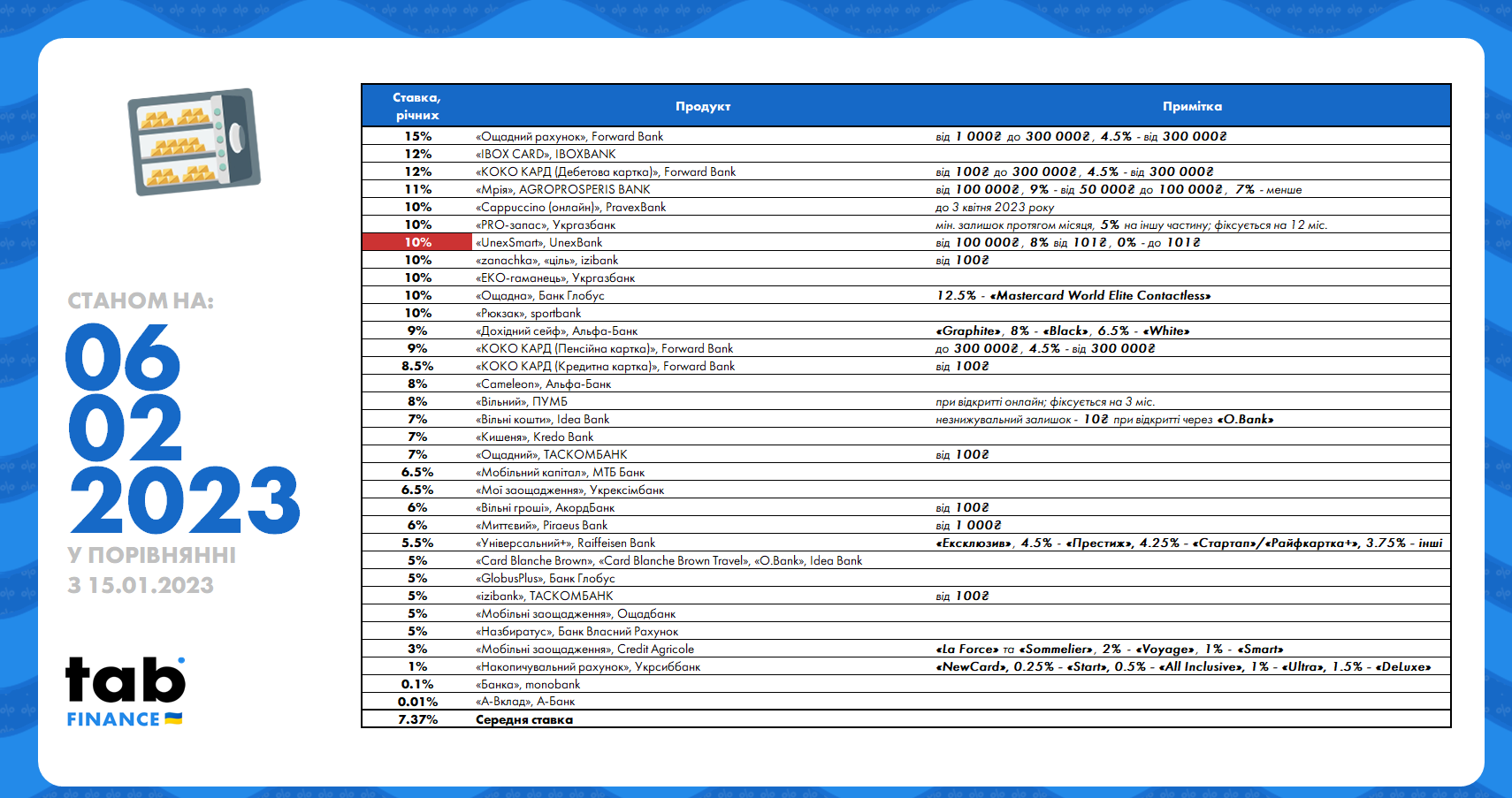Viewport: 1512px width, 798px height.
Task: Click '«Вільні кошти», Idea Bank' product
Action: point(543,419)
